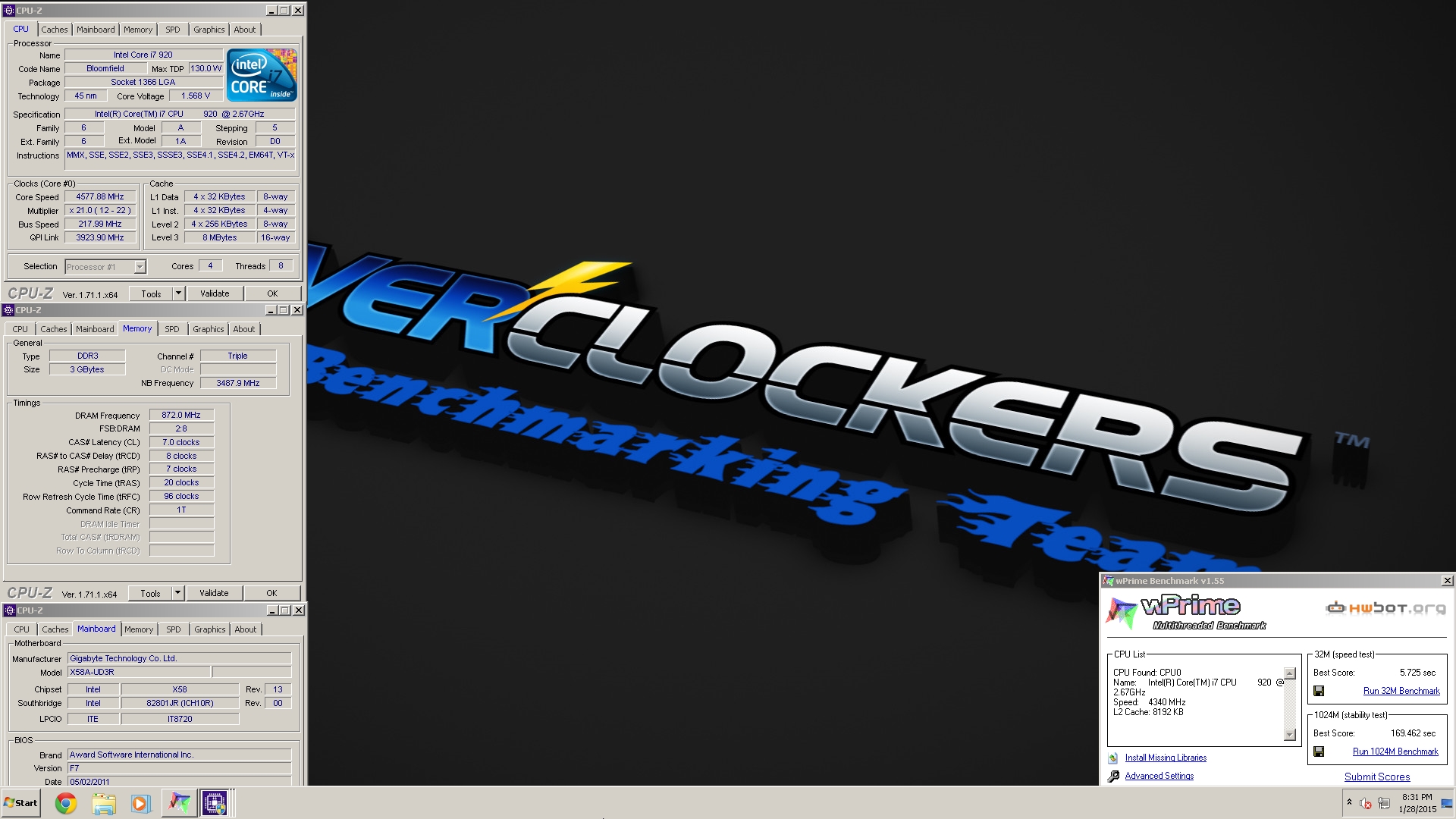Open Install Missing Libraries link
This screenshot has height=819, width=1456.
[x=1166, y=758]
